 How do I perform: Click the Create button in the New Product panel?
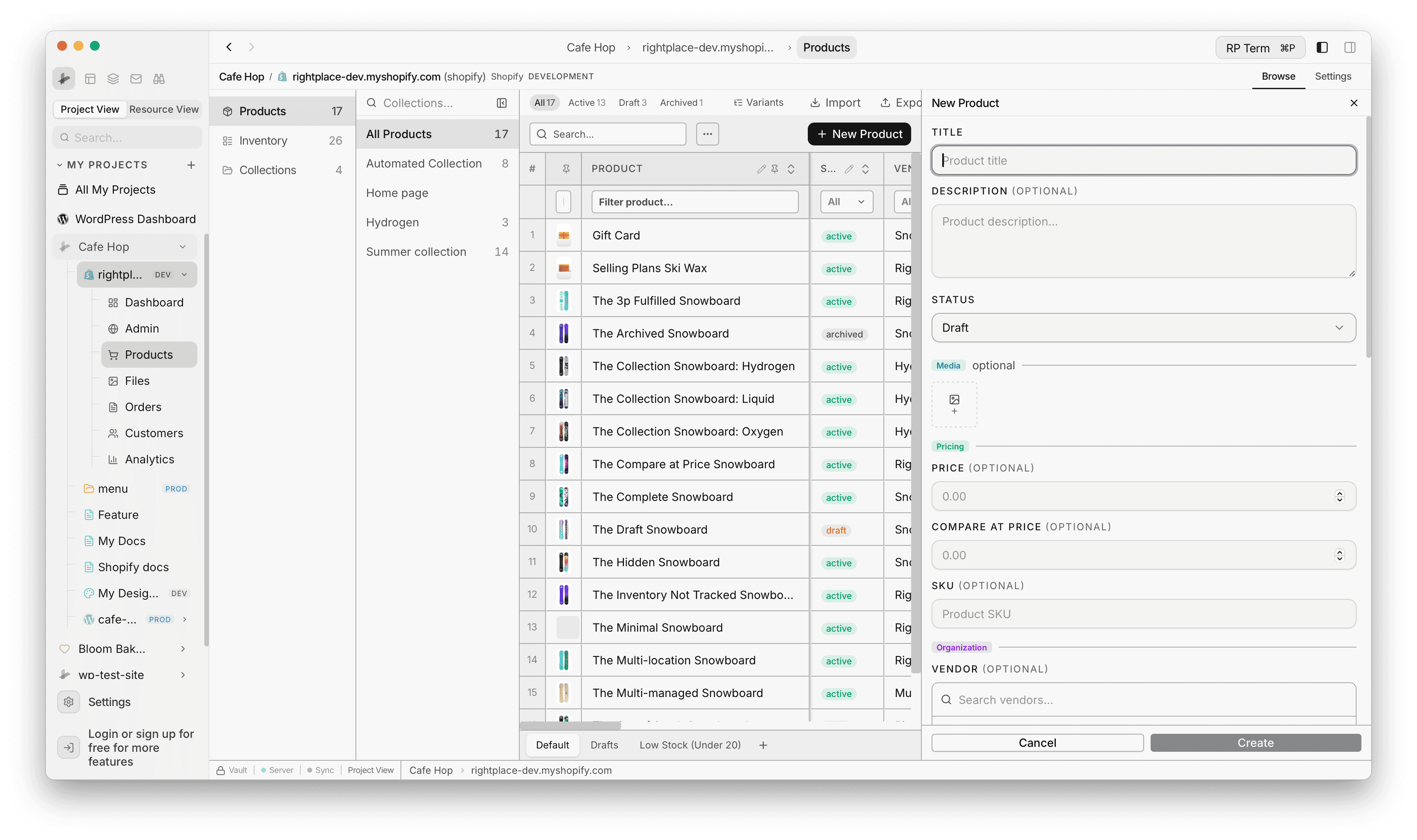pyautogui.click(x=1255, y=743)
